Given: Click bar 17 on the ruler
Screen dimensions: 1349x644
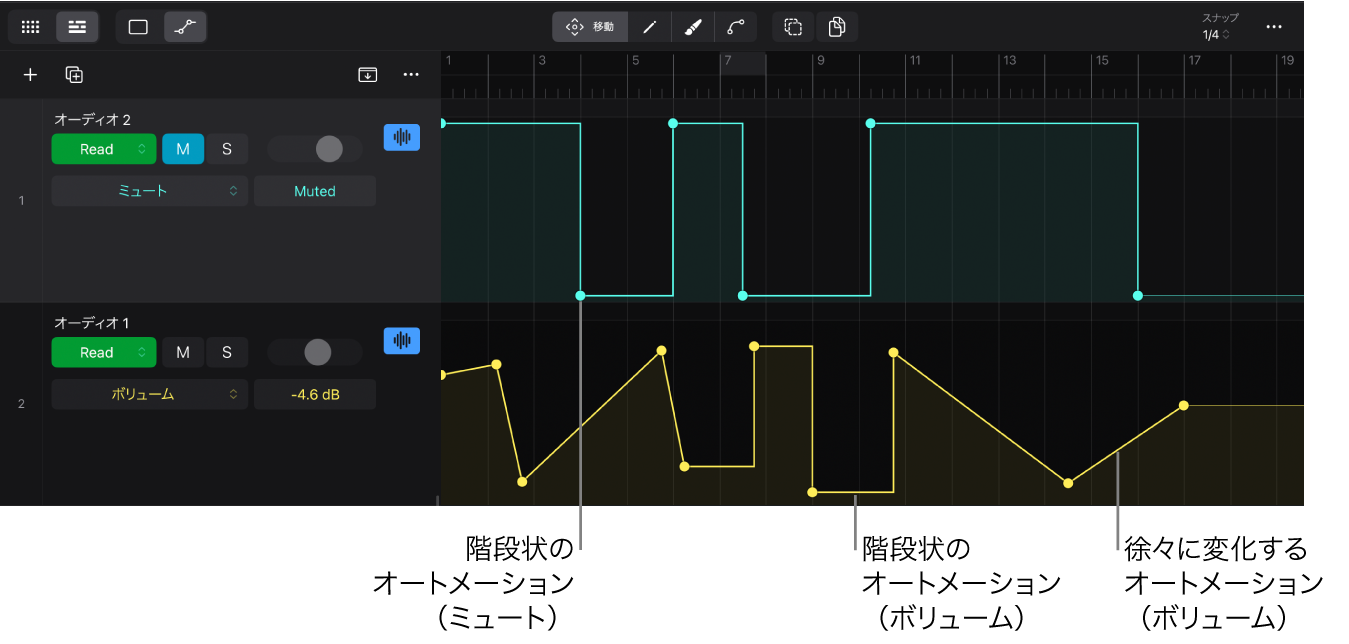Looking at the screenshot, I should (x=1194, y=61).
